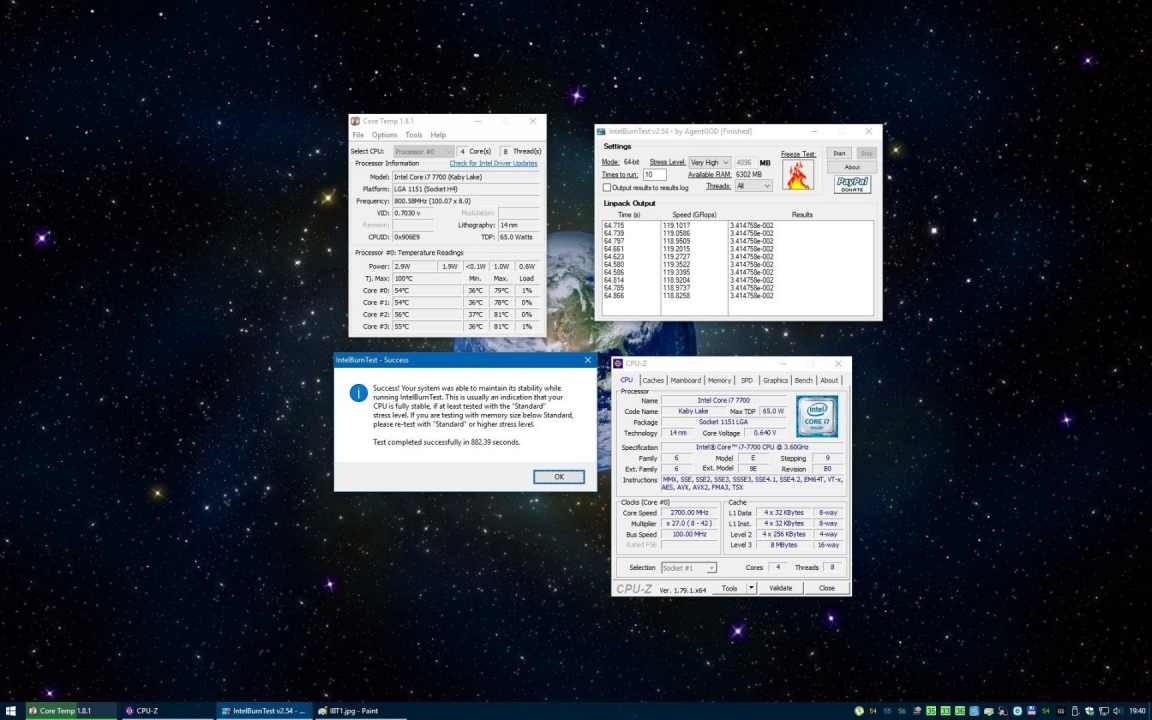Click the PayPal Donate image in IntelBurnTest
Viewport: 1152px width, 720px height.
852,184
